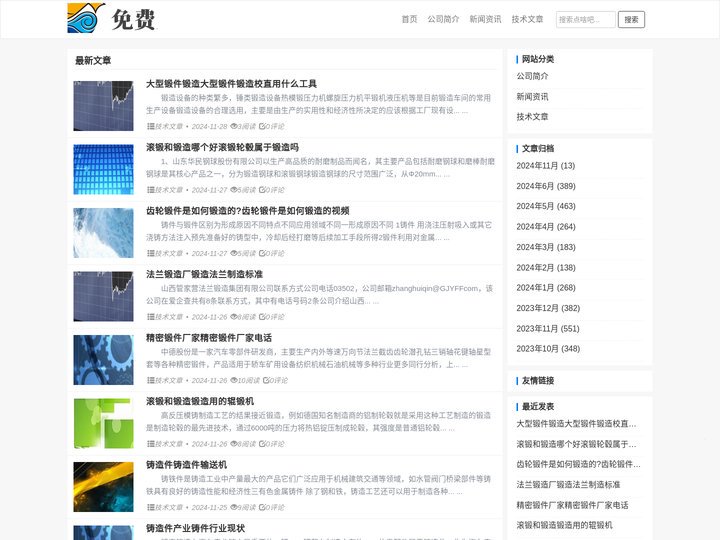Click green thumbnail of 辊锻机 article
Image resolution: width=720 pixels, height=540 pixels.
103,423
